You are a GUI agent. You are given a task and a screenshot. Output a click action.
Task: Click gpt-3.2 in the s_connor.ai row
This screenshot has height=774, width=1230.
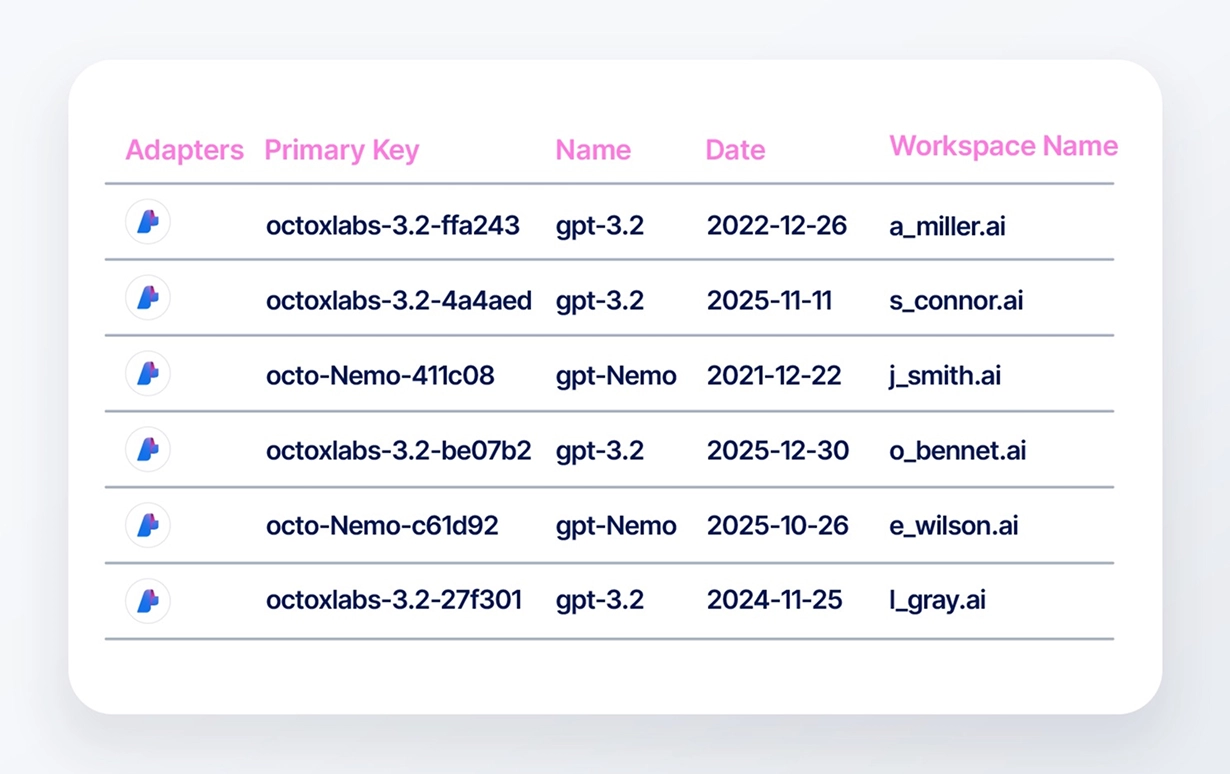(600, 302)
